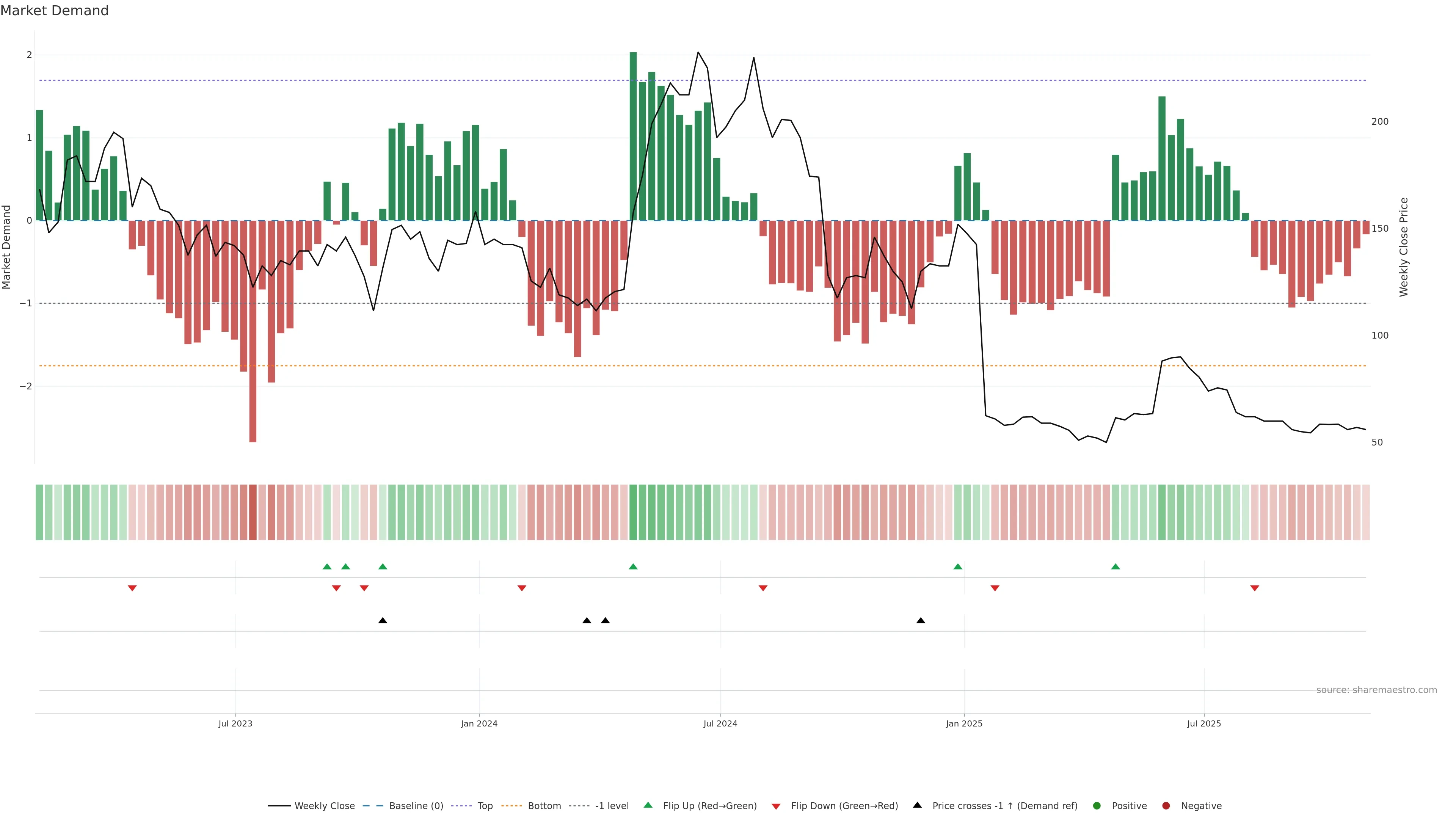Click the green Flip Up legend triangle
The image size is (1456, 819).
coord(648,805)
